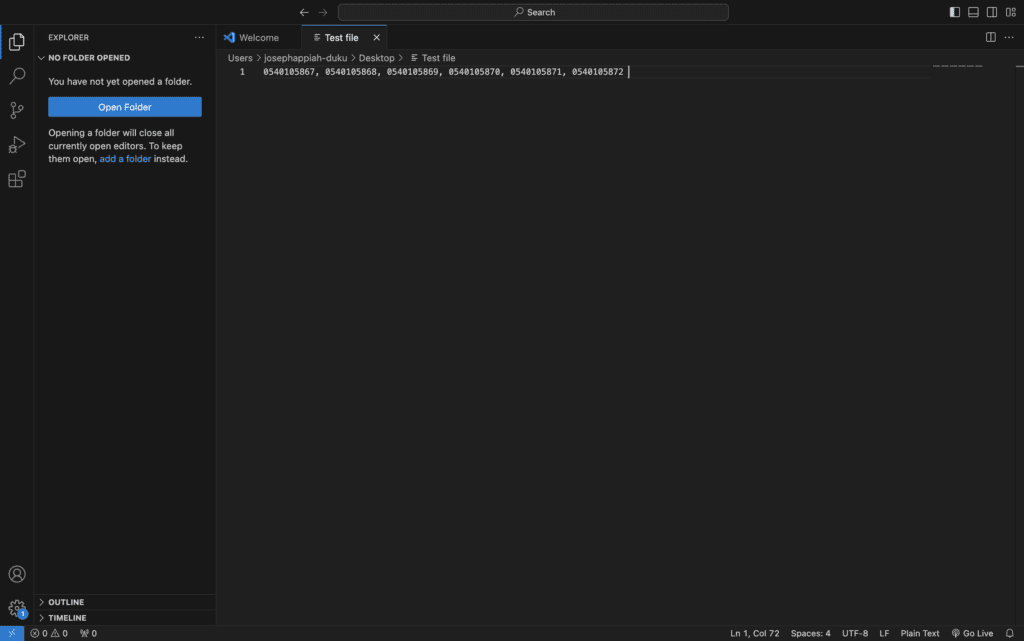Open the Search view in activity bar

point(17,76)
